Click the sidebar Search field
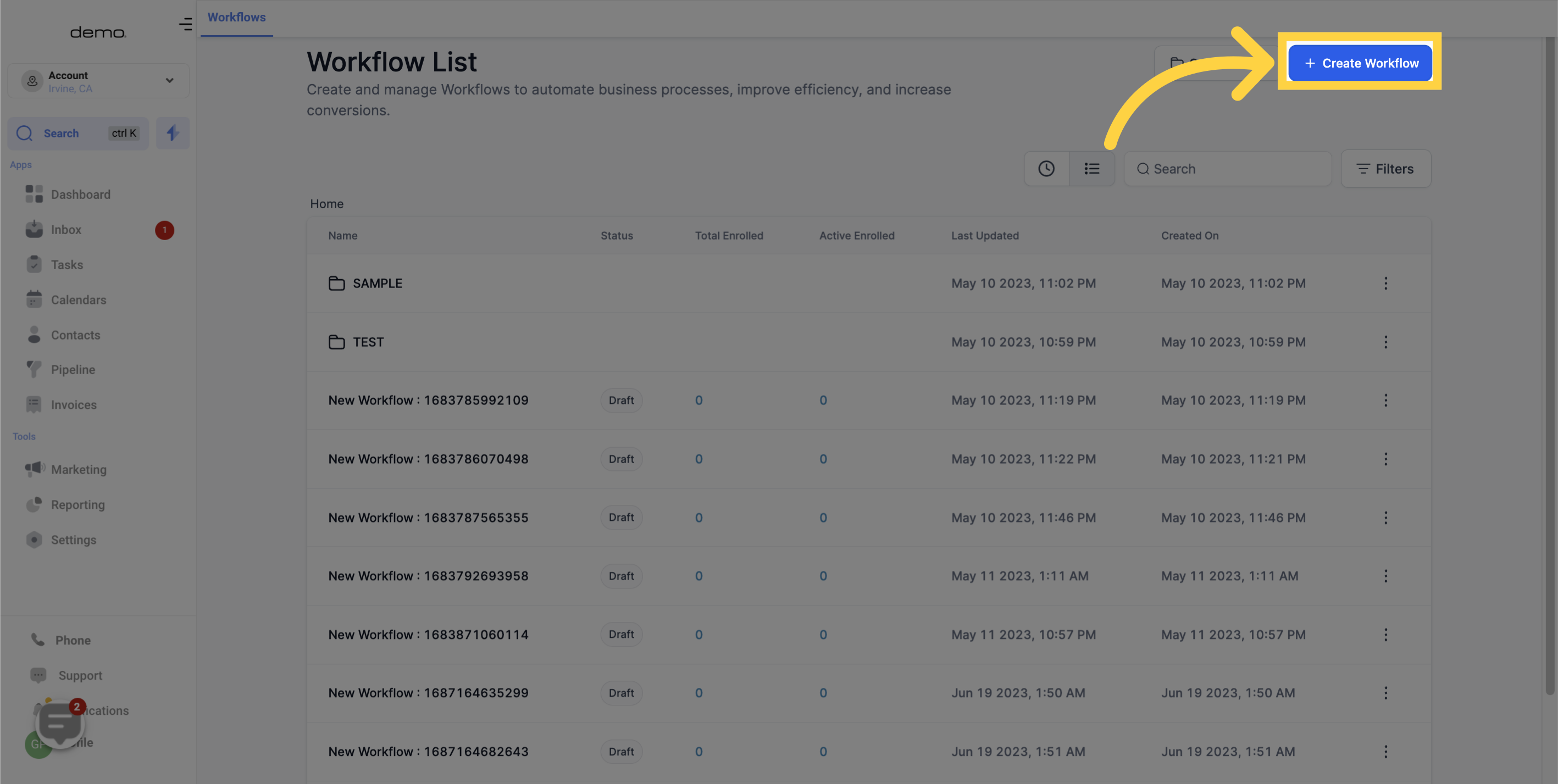The height and width of the screenshot is (784, 1558). pyautogui.click(x=78, y=133)
